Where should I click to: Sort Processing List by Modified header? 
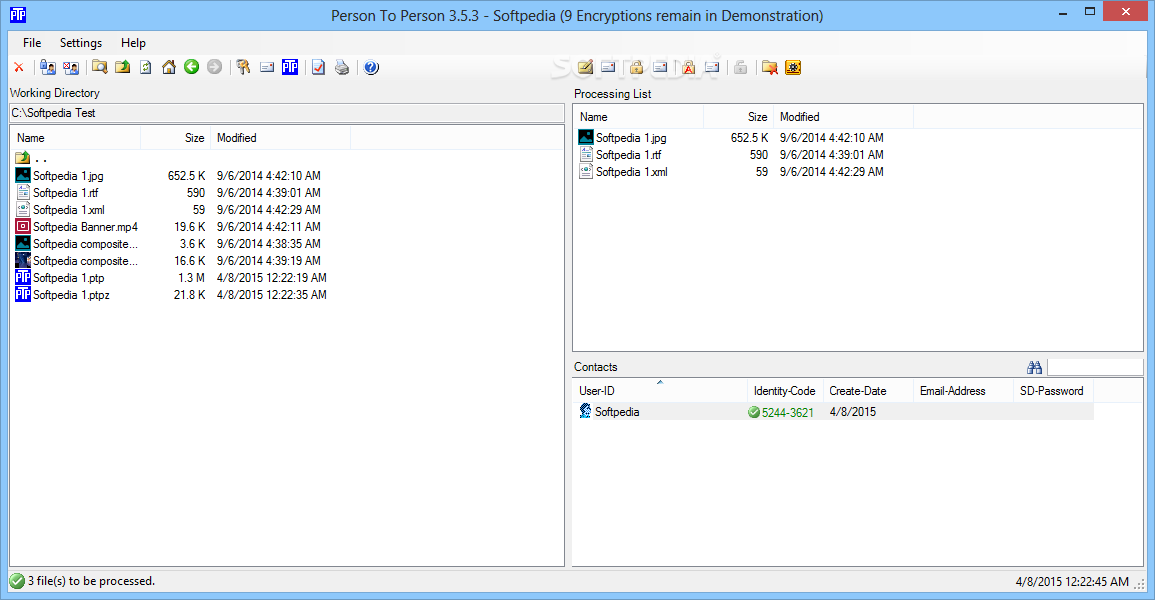point(843,117)
